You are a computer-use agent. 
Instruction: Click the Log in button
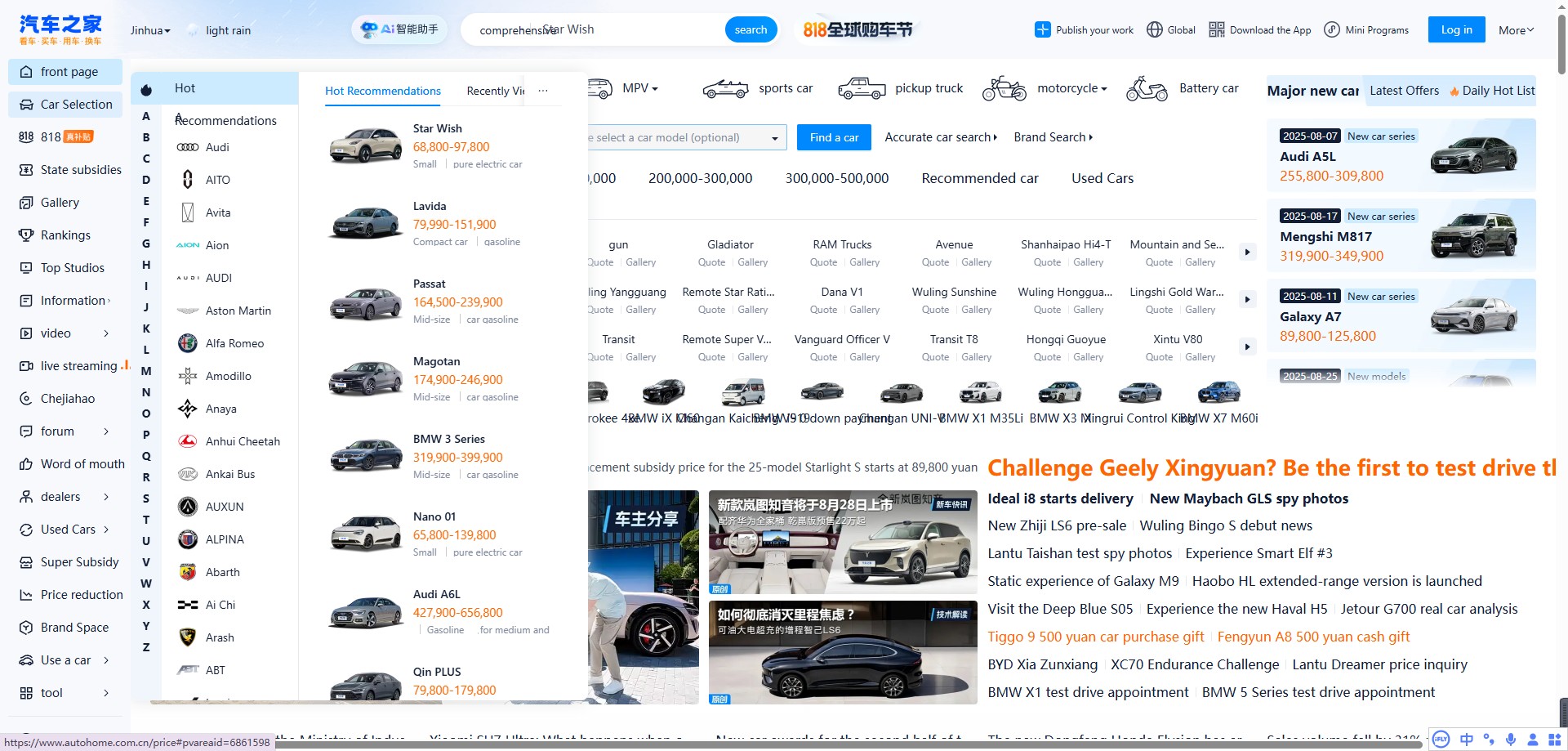(1456, 29)
